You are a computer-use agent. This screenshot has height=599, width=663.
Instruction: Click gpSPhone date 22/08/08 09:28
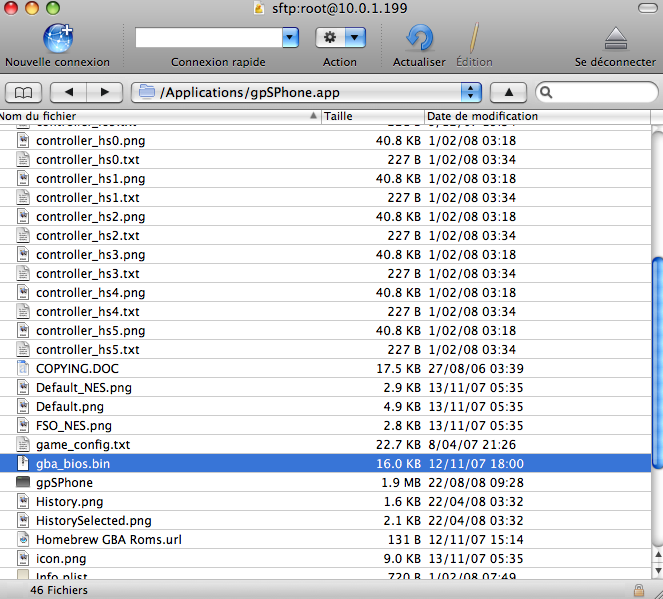point(476,483)
